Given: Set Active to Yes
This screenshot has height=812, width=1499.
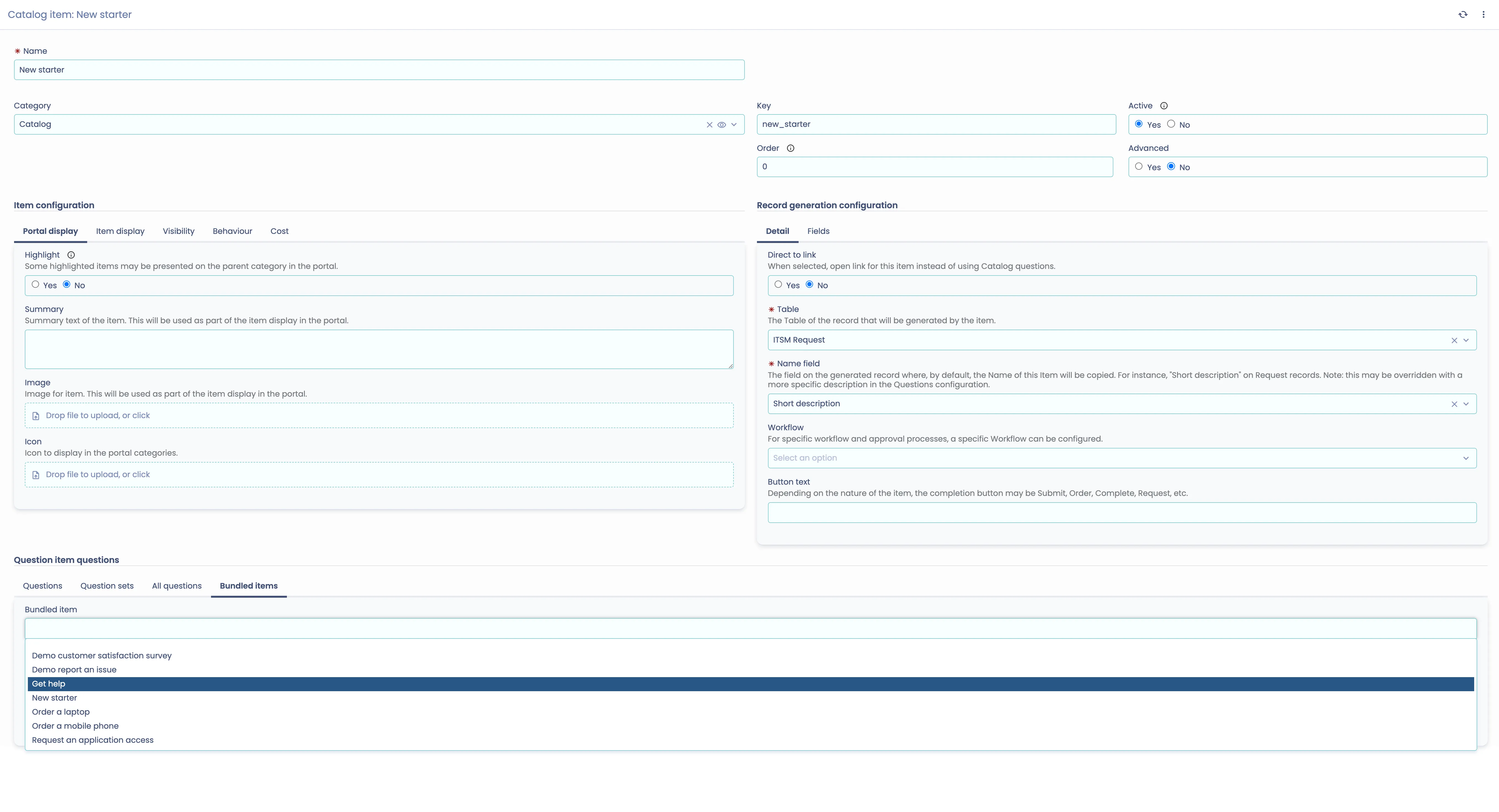Looking at the screenshot, I should [1139, 124].
